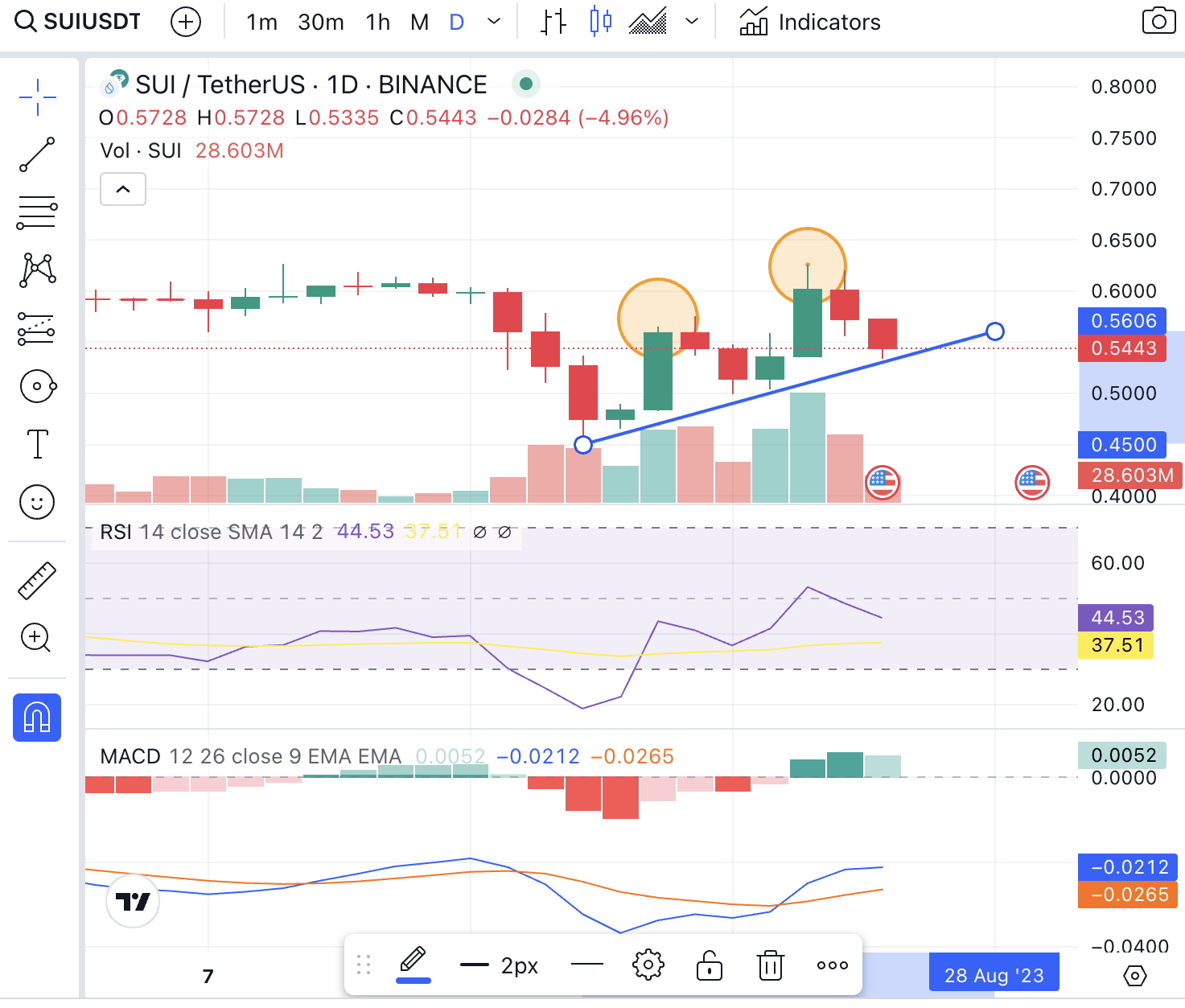Select the 1h timeframe
Screen dimensions: 1185x1008
tap(377, 22)
